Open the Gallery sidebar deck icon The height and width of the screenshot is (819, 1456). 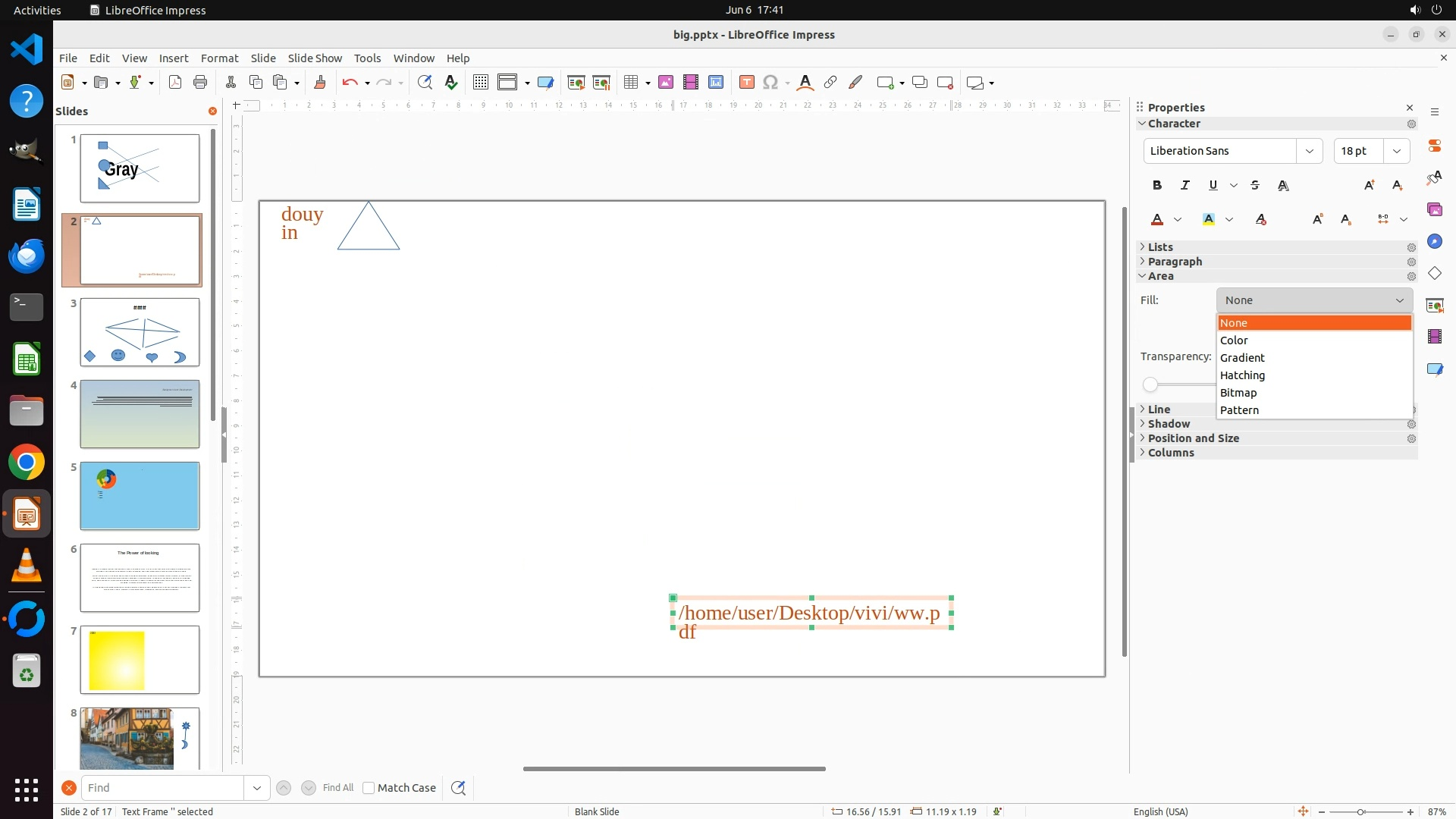1435,209
